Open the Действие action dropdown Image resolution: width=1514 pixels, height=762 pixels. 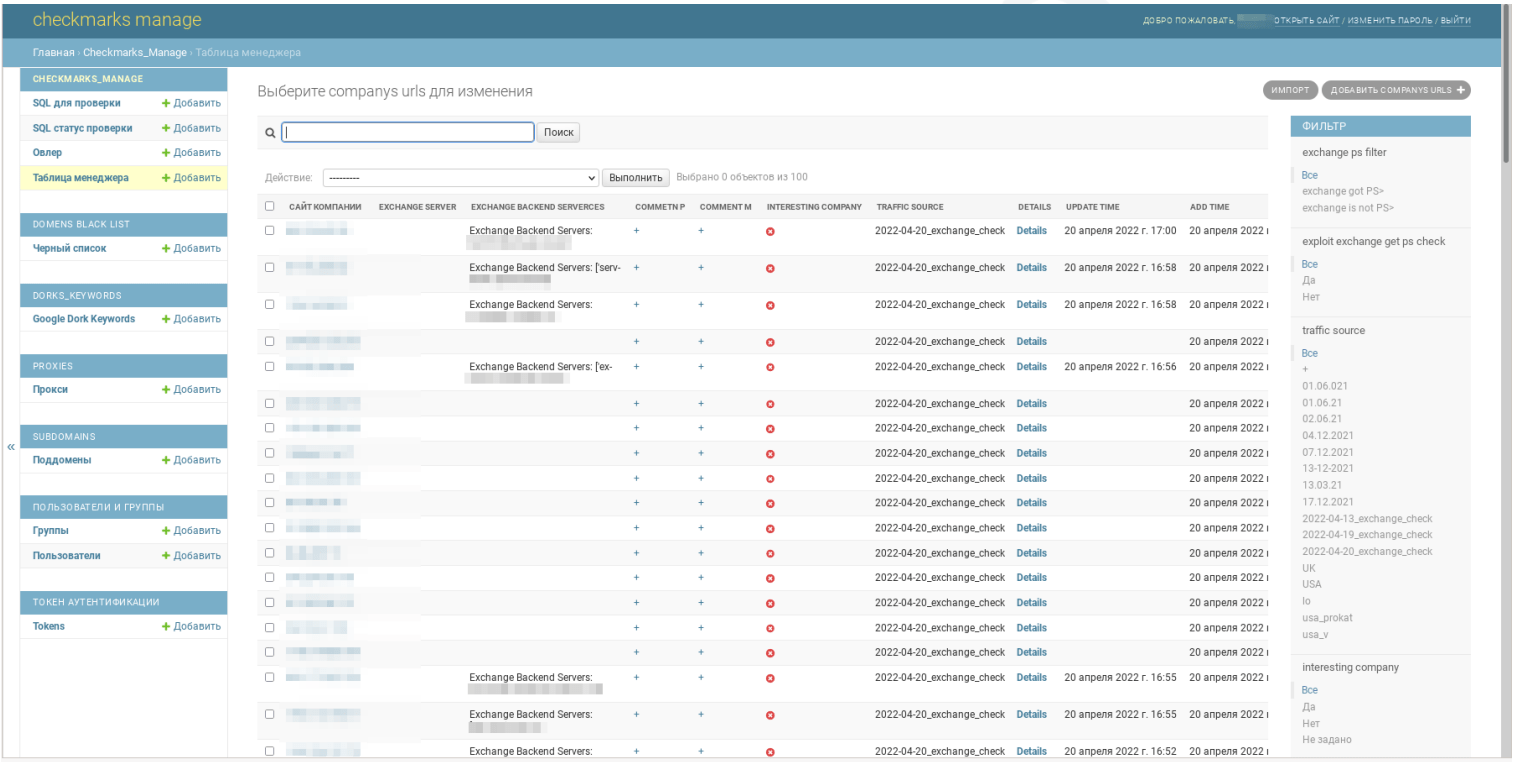tap(460, 178)
